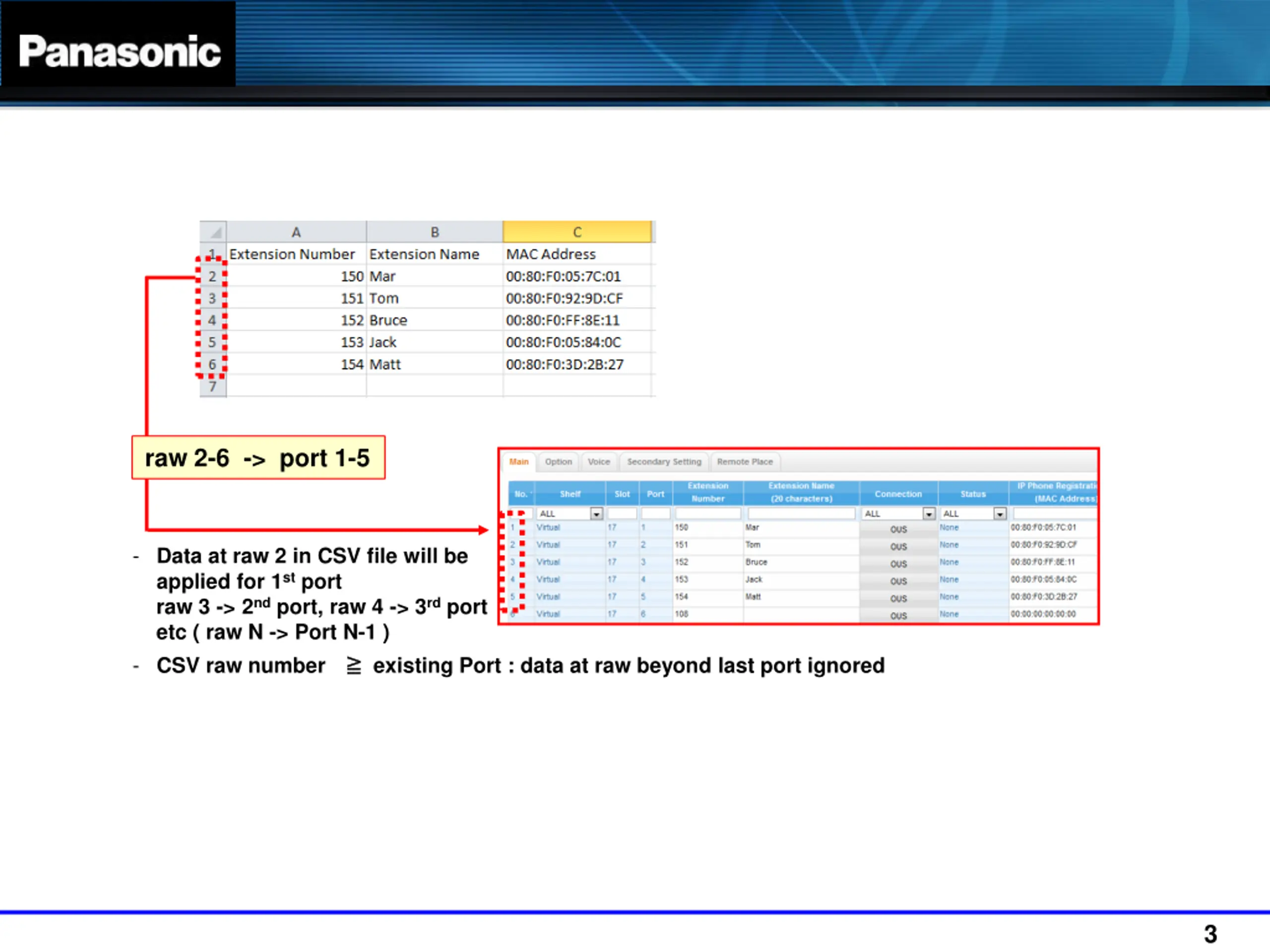Click OUS button for extension 151
Viewport: 1270px width, 952px height.
tap(898, 547)
